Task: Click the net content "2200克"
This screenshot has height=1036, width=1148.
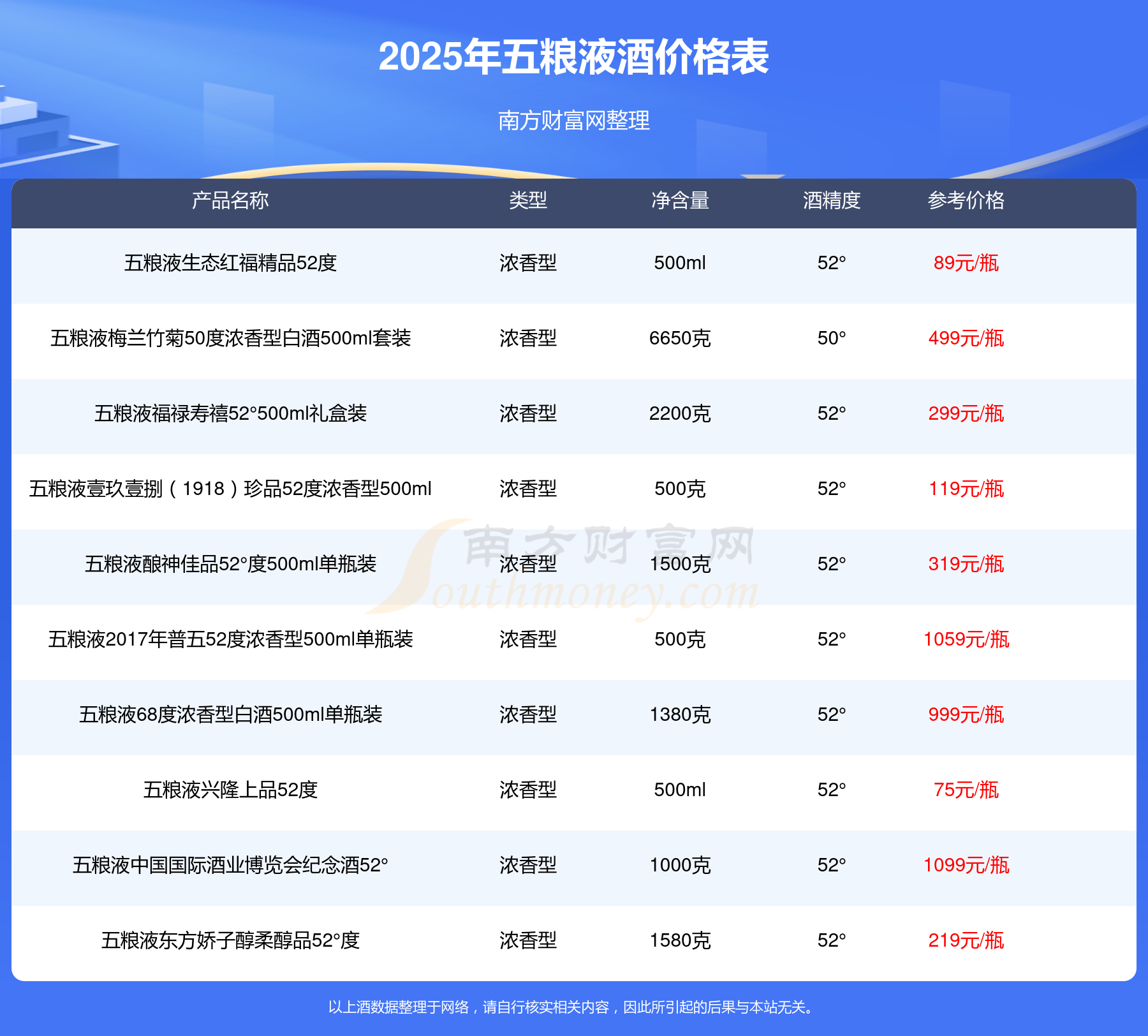Action: pyautogui.click(x=680, y=413)
